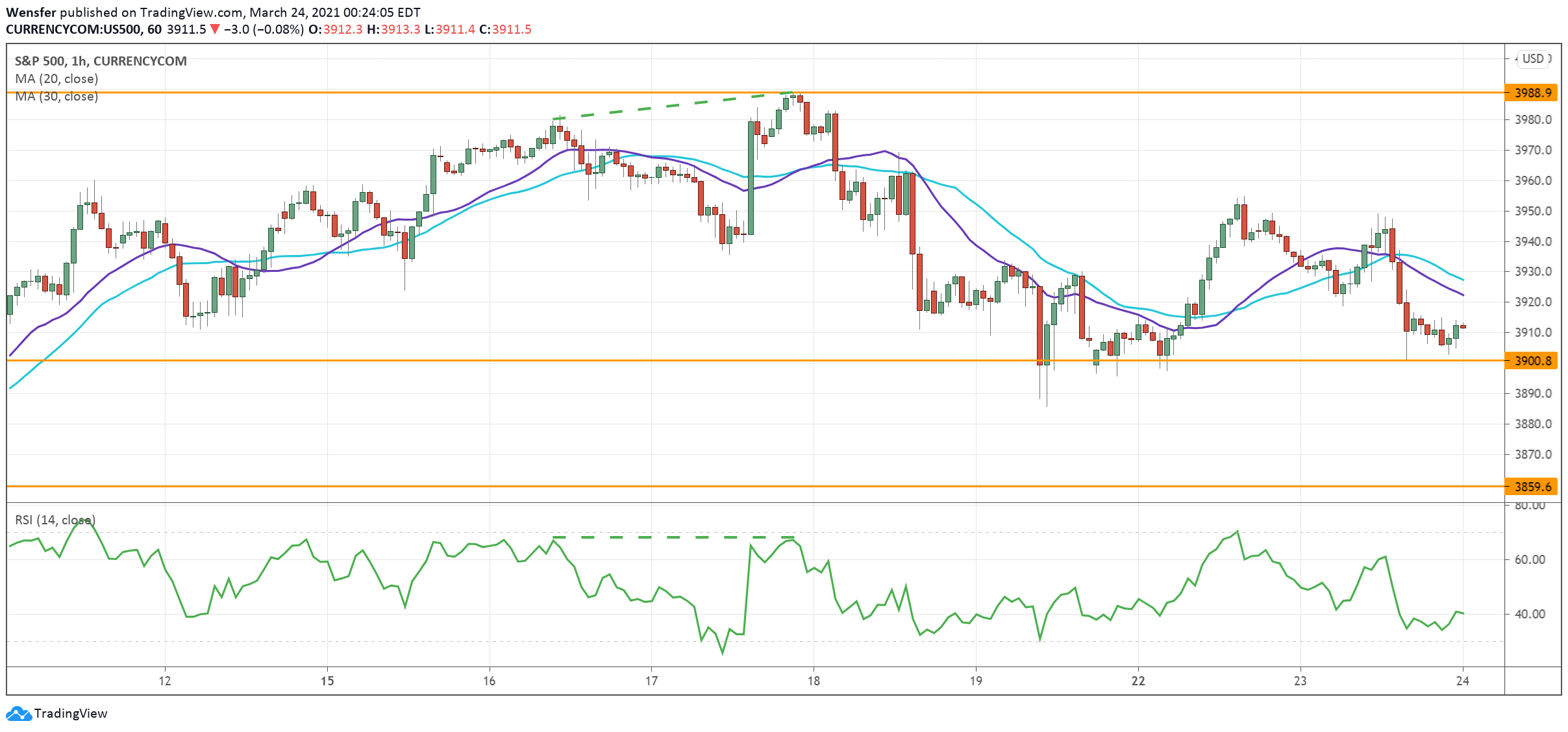Click date label 12 on time axis
This screenshot has height=732, width=1568.
coord(165,681)
